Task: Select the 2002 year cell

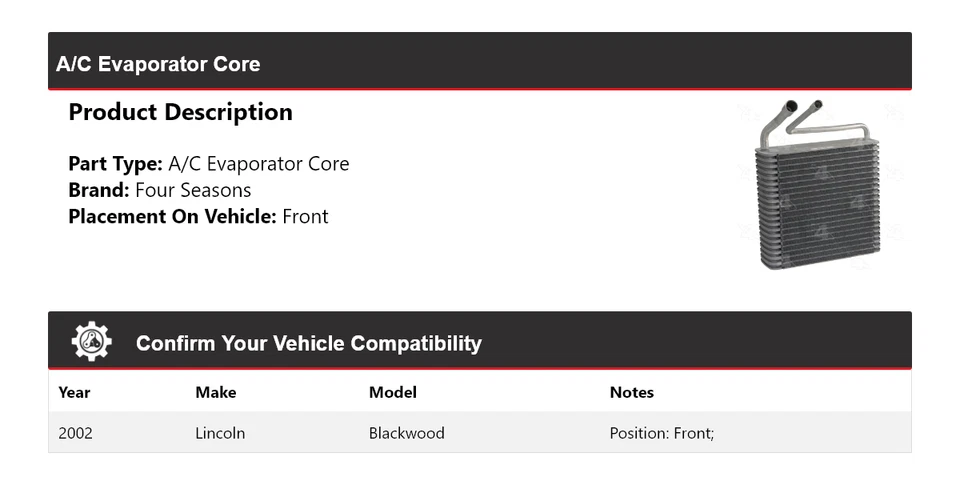Action: (76, 433)
